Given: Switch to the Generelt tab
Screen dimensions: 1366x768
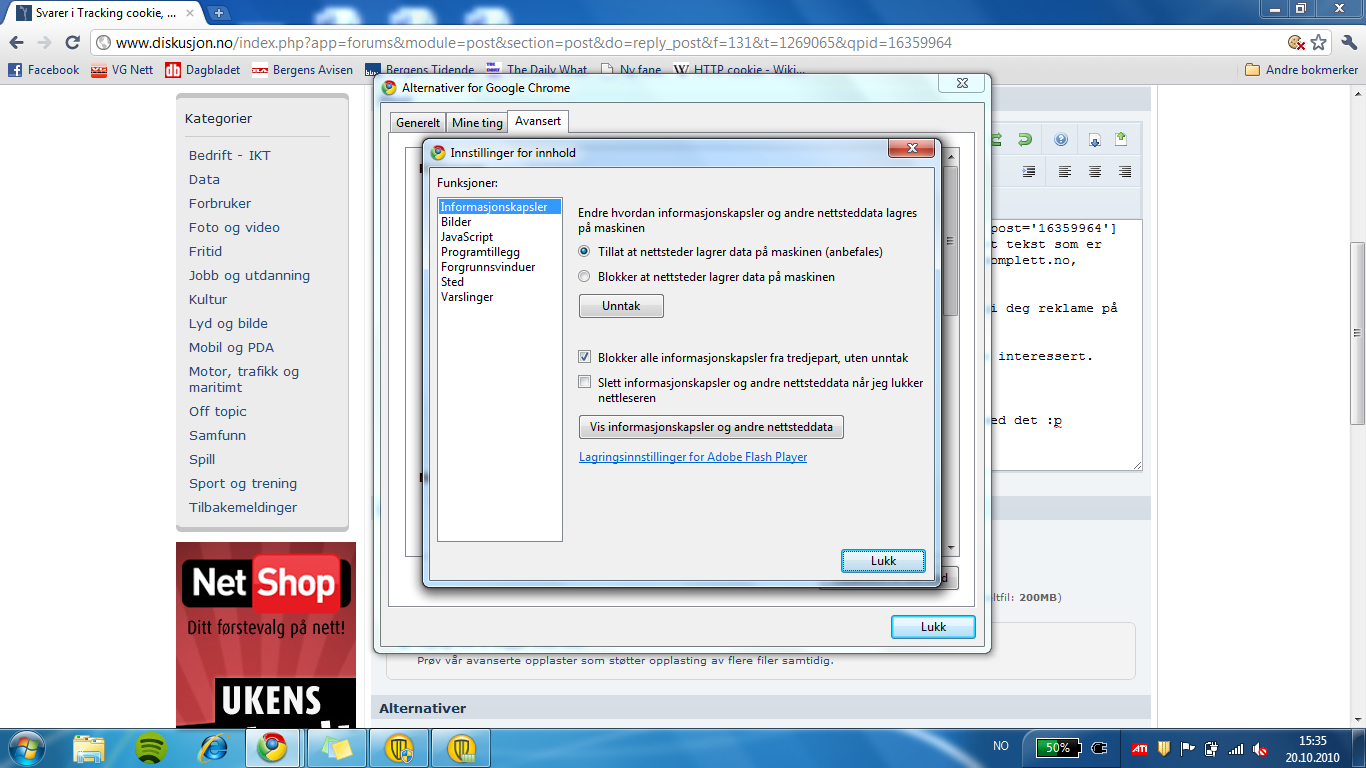Looking at the screenshot, I should tap(418, 123).
